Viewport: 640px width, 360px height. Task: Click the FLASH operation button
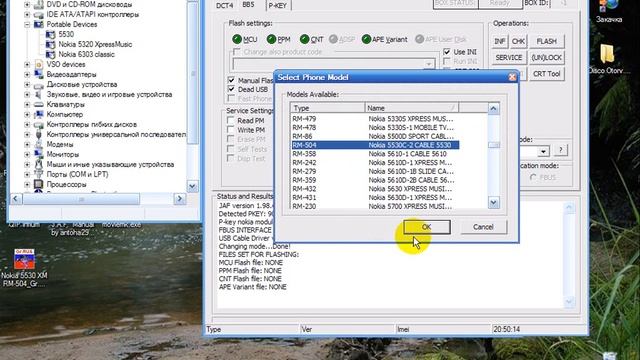[547, 41]
